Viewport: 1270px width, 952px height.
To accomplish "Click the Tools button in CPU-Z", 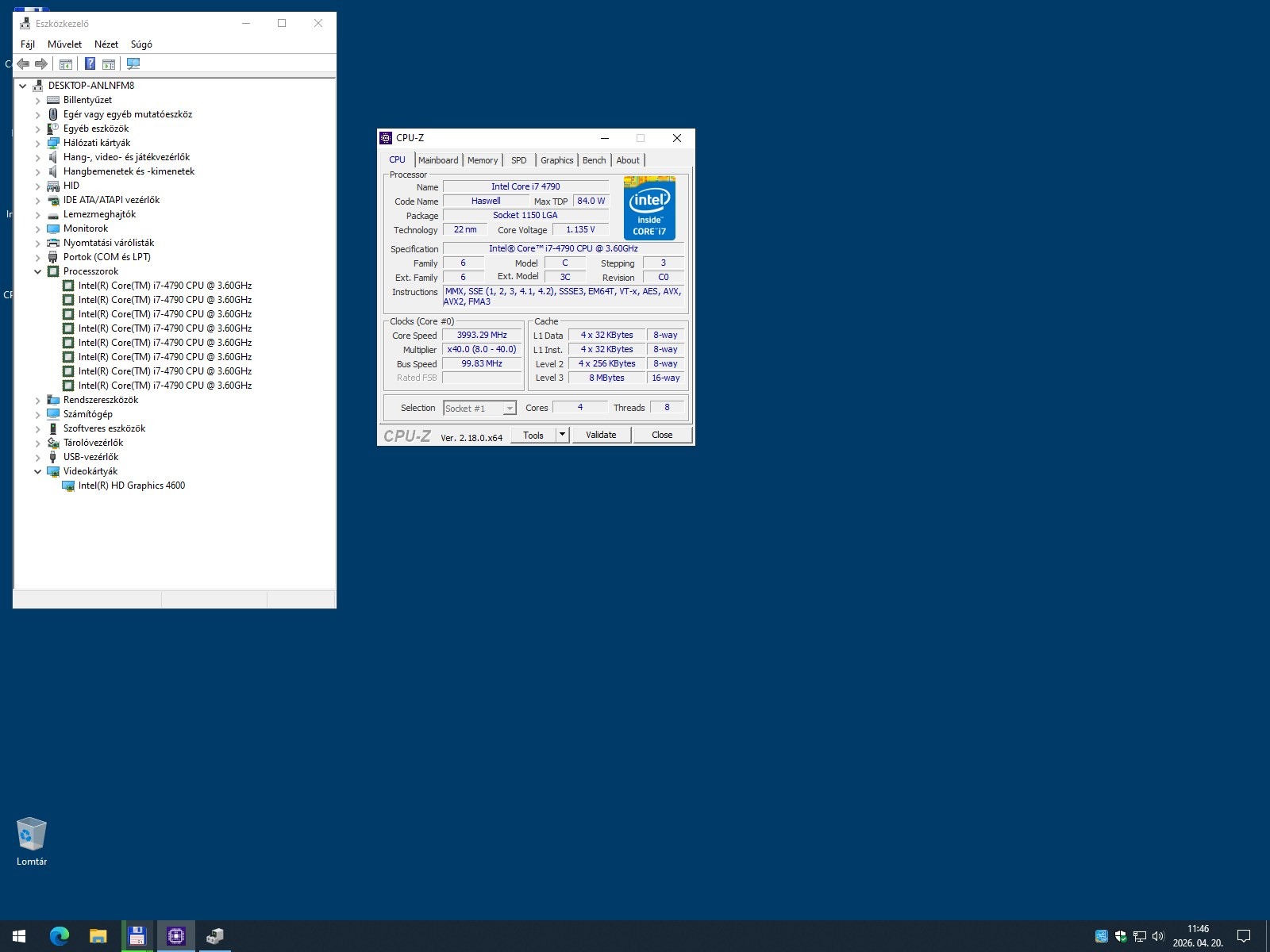I will point(533,435).
